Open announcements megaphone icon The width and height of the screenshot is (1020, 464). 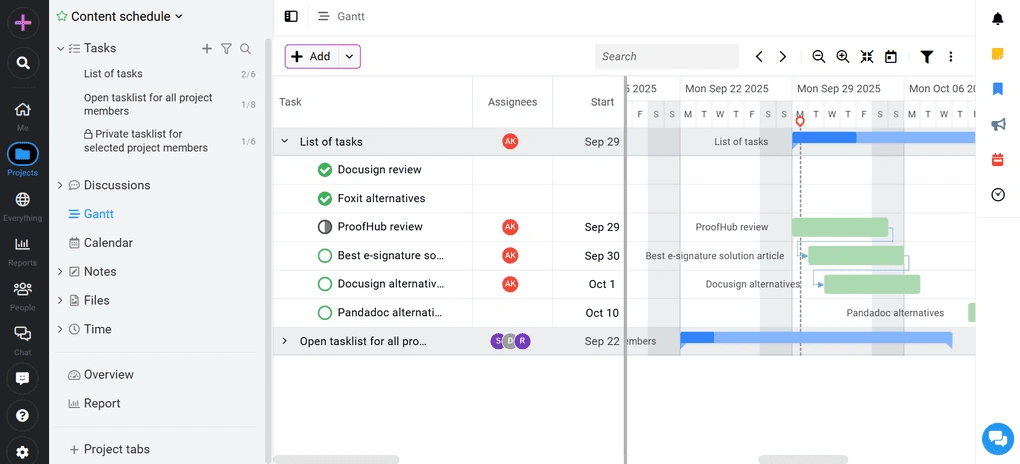997,124
